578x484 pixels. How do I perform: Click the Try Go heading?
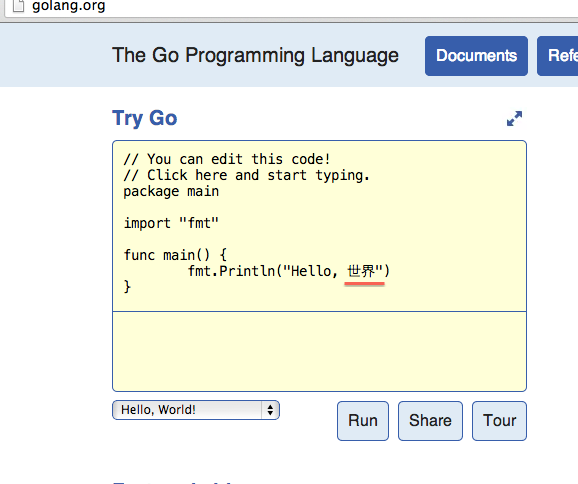point(144,118)
